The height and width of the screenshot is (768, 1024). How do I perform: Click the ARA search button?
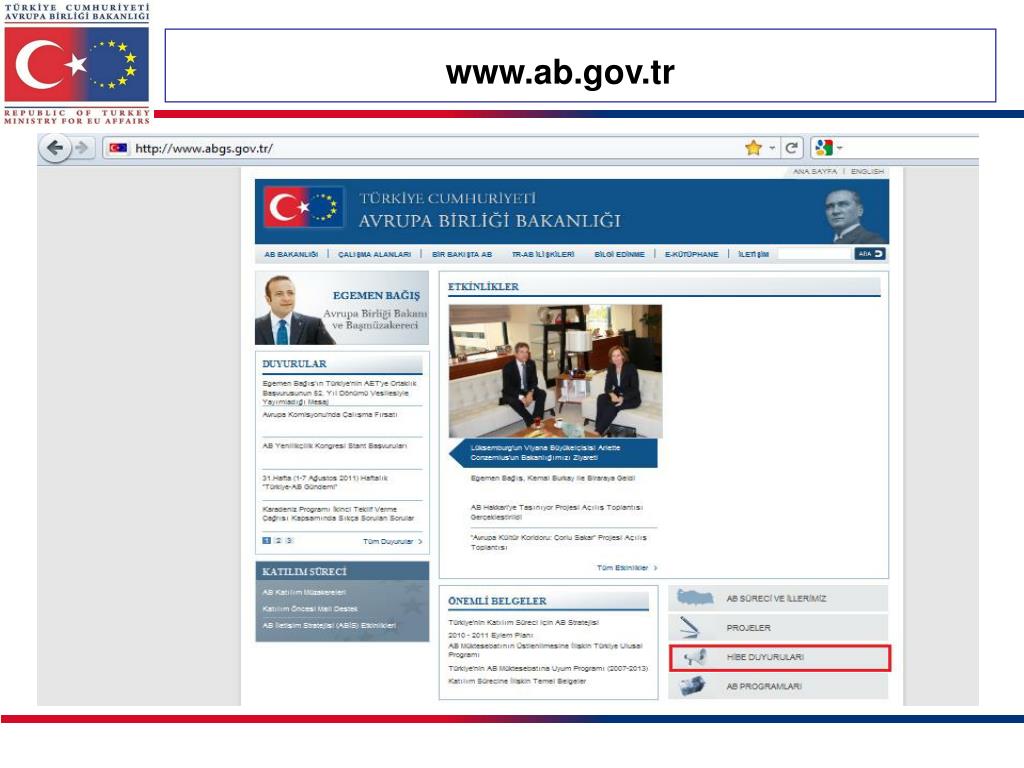point(870,254)
